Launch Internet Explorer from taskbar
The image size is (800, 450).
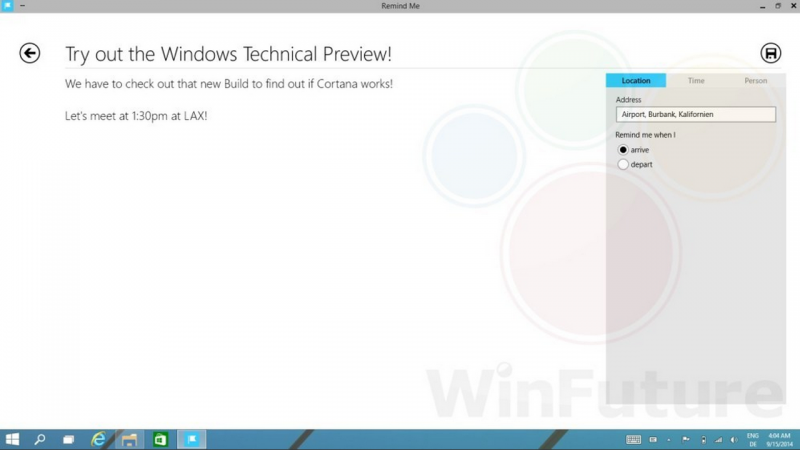(98, 439)
